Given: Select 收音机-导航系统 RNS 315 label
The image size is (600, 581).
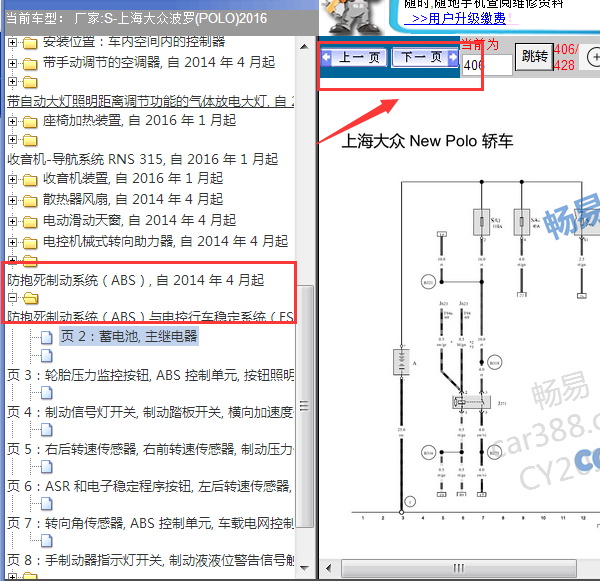Looking at the screenshot, I should (x=142, y=159).
